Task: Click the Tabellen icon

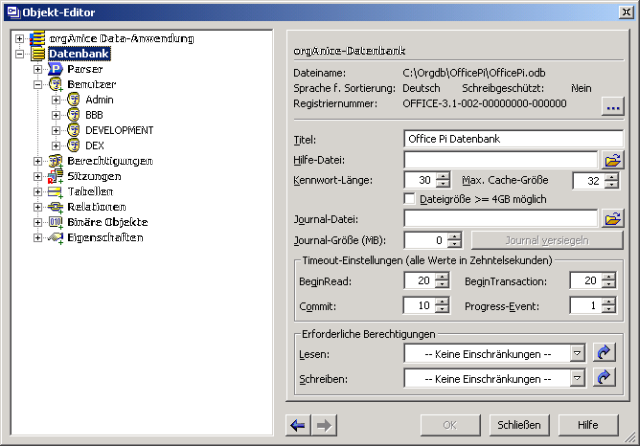Action: click(x=56, y=191)
